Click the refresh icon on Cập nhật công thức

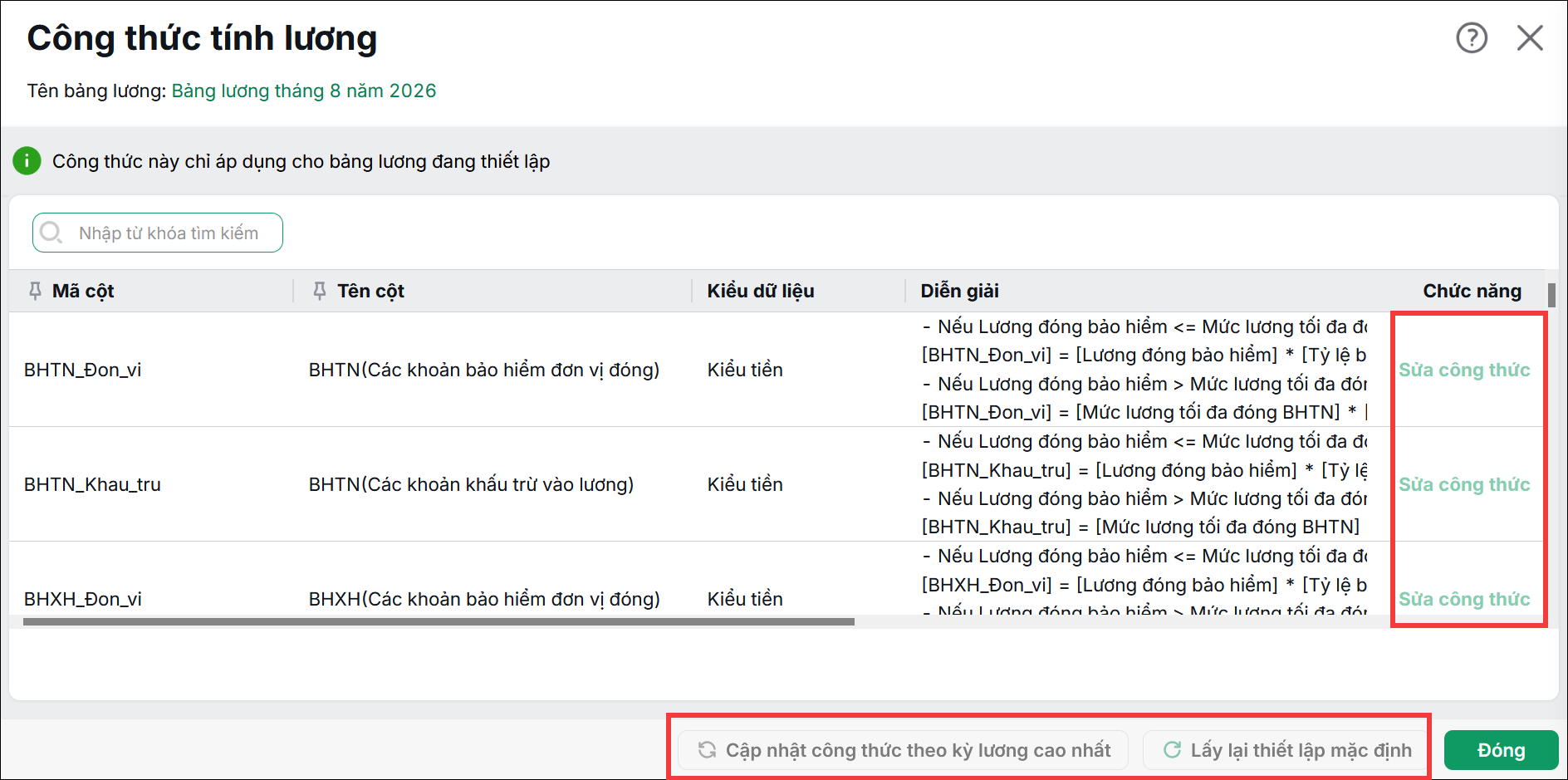pyautogui.click(x=707, y=750)
